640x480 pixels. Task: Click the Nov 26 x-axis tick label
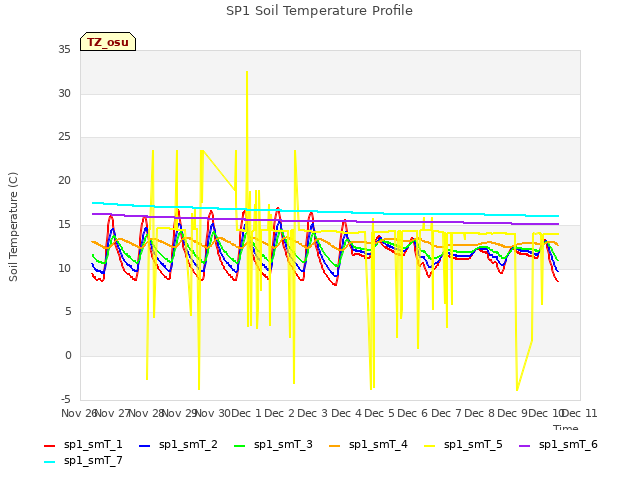[79, 413]
